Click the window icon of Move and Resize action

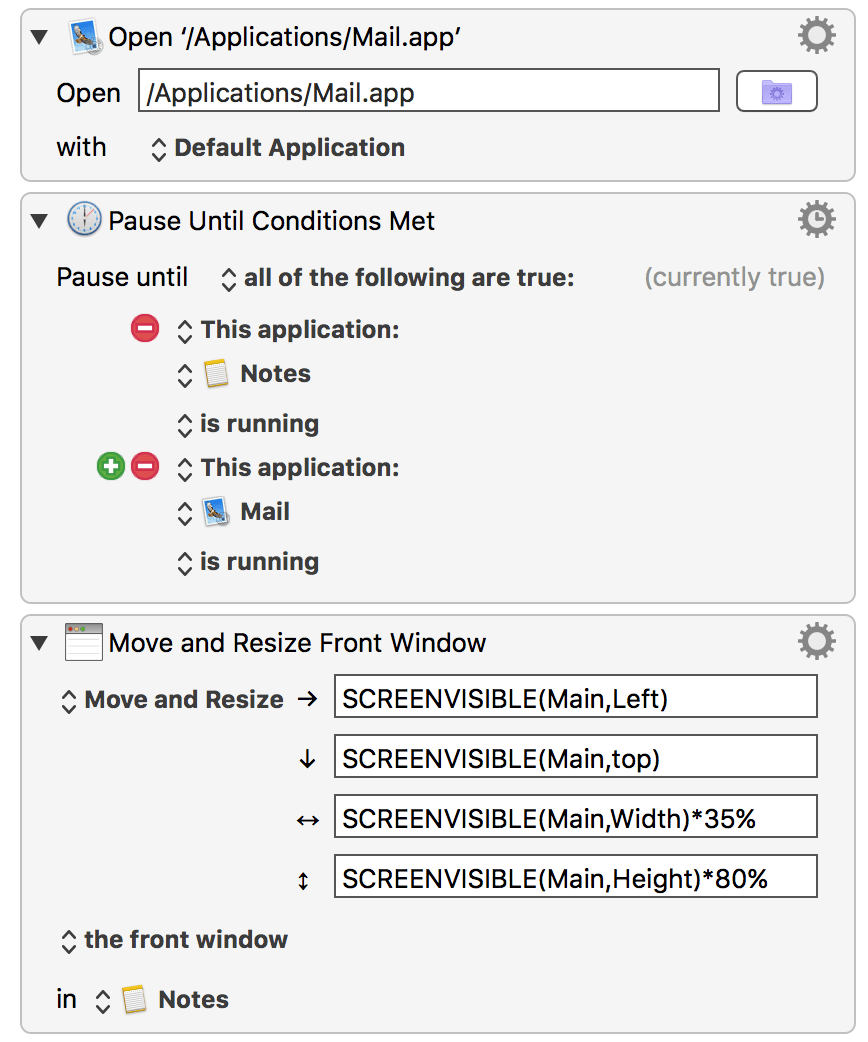[84, 642]
